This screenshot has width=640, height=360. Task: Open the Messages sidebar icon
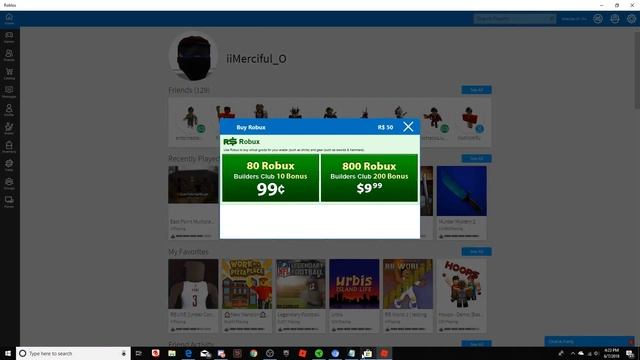point(9,91)
